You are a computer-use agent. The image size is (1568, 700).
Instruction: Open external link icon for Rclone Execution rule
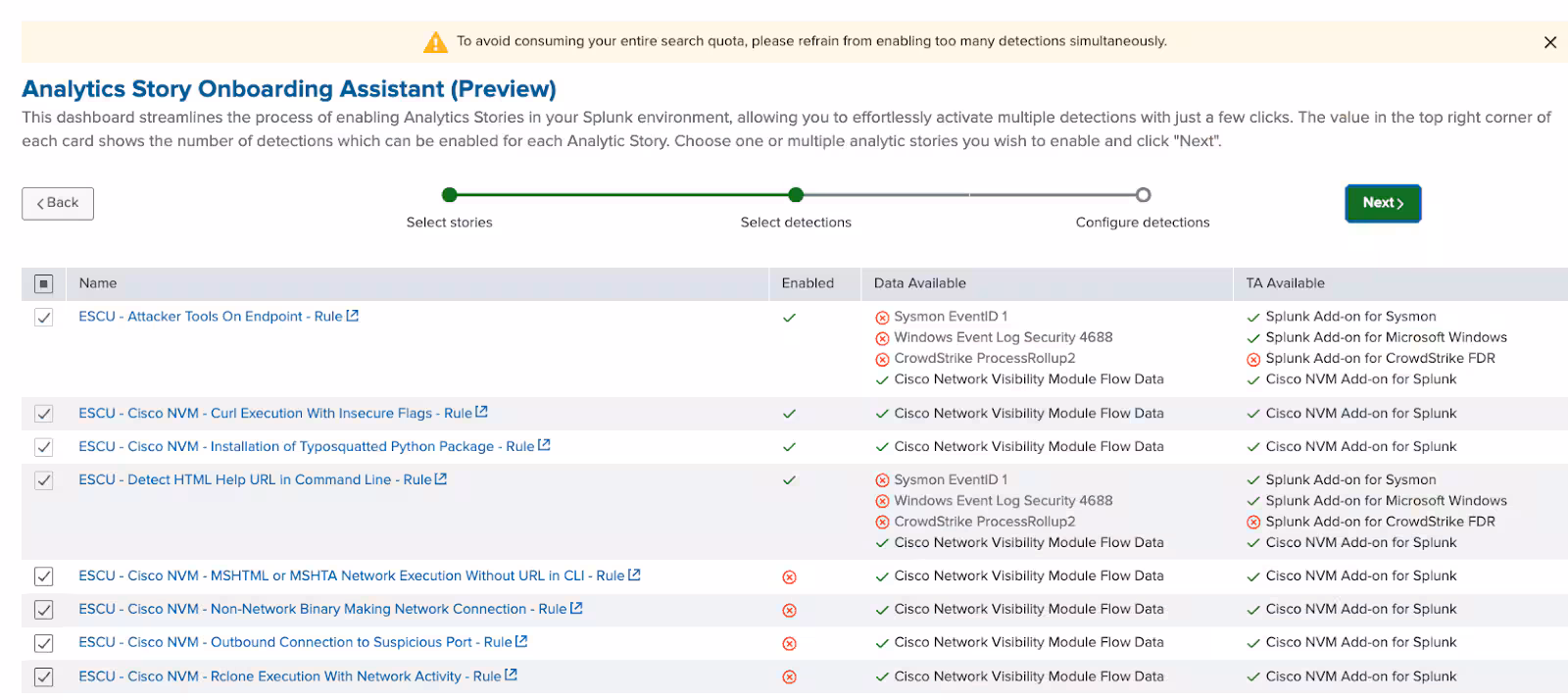[x=511, y=675]
